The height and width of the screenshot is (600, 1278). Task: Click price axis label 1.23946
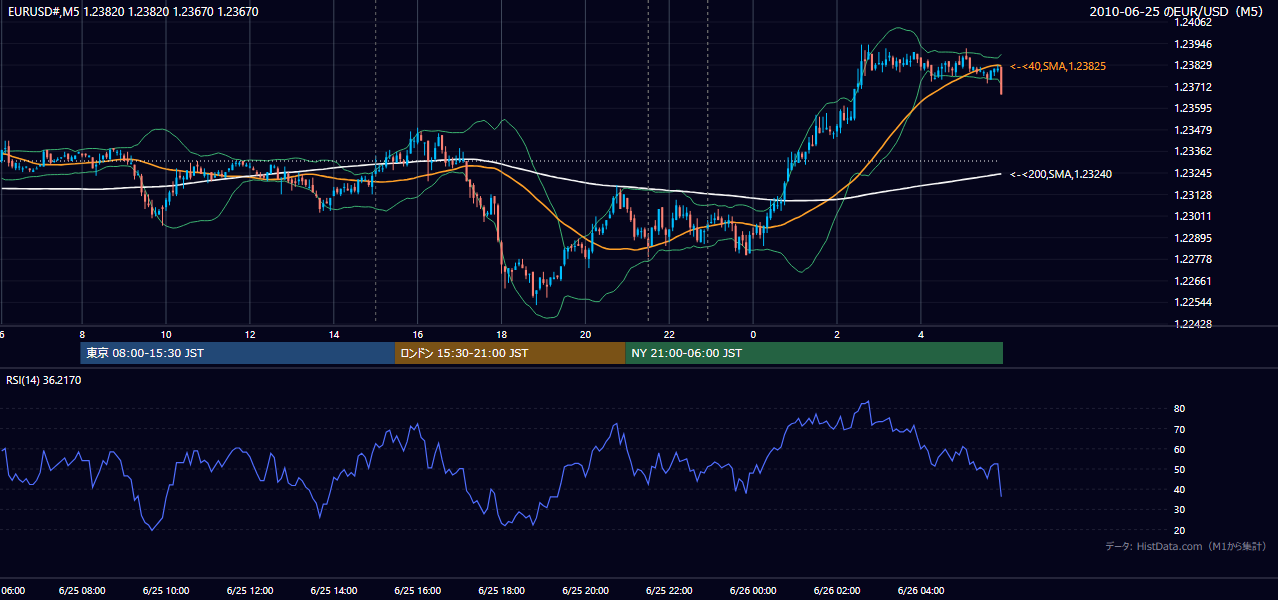point(1194,44)
